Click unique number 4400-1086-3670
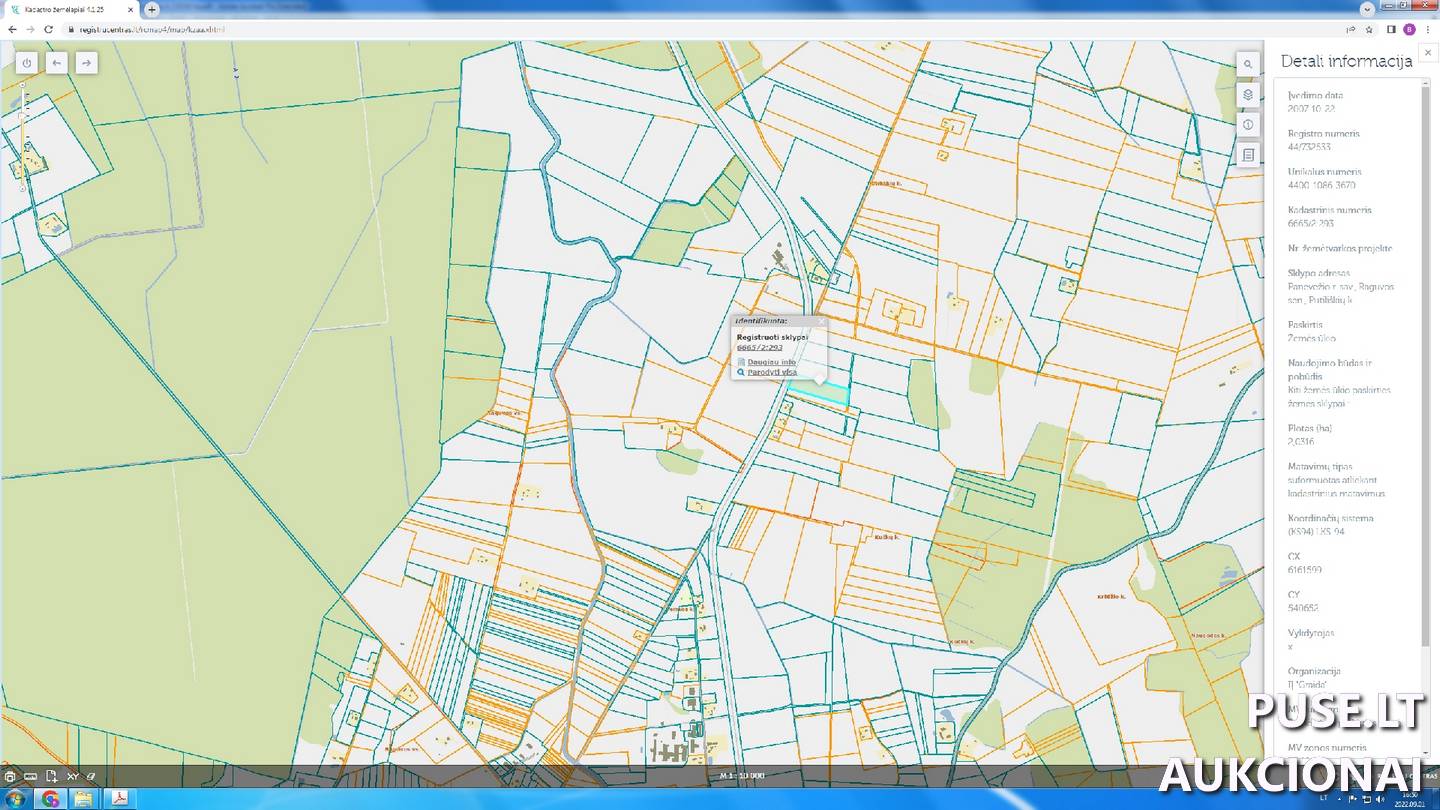The image size is (1440, 810). click(1322, 185)
